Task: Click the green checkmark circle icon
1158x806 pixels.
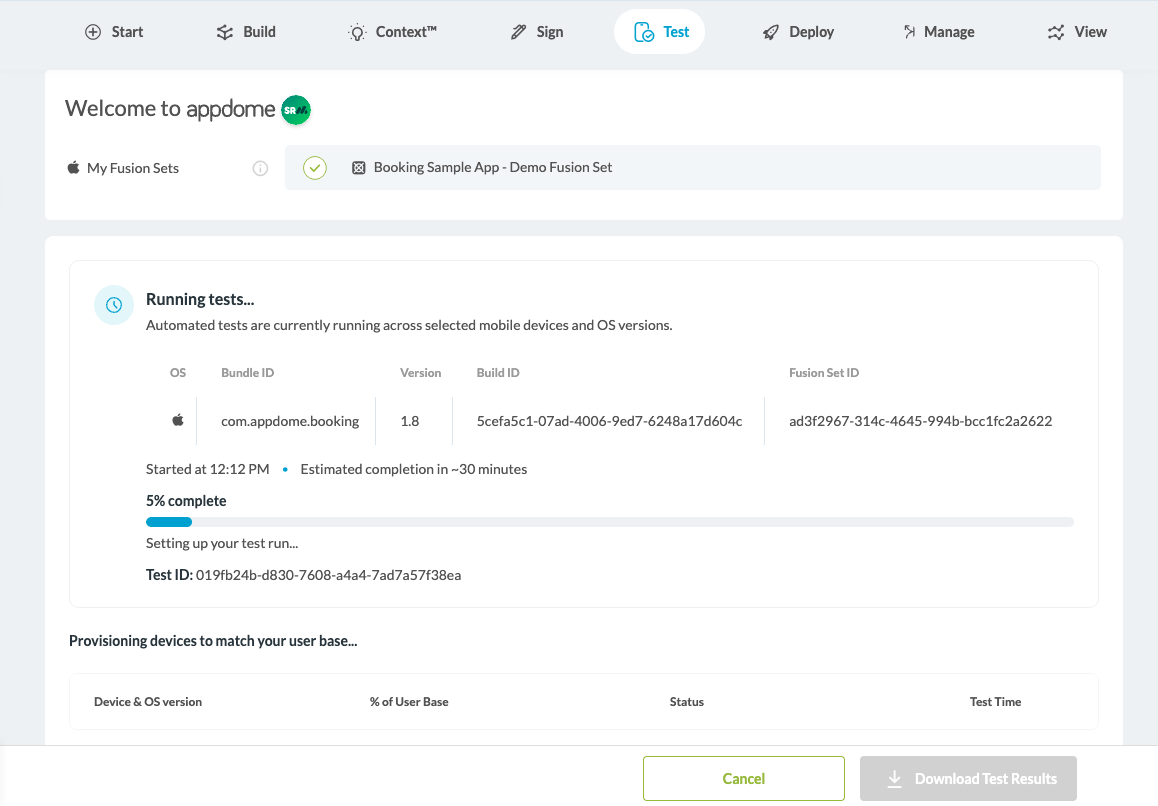Action: click(315, 168)
